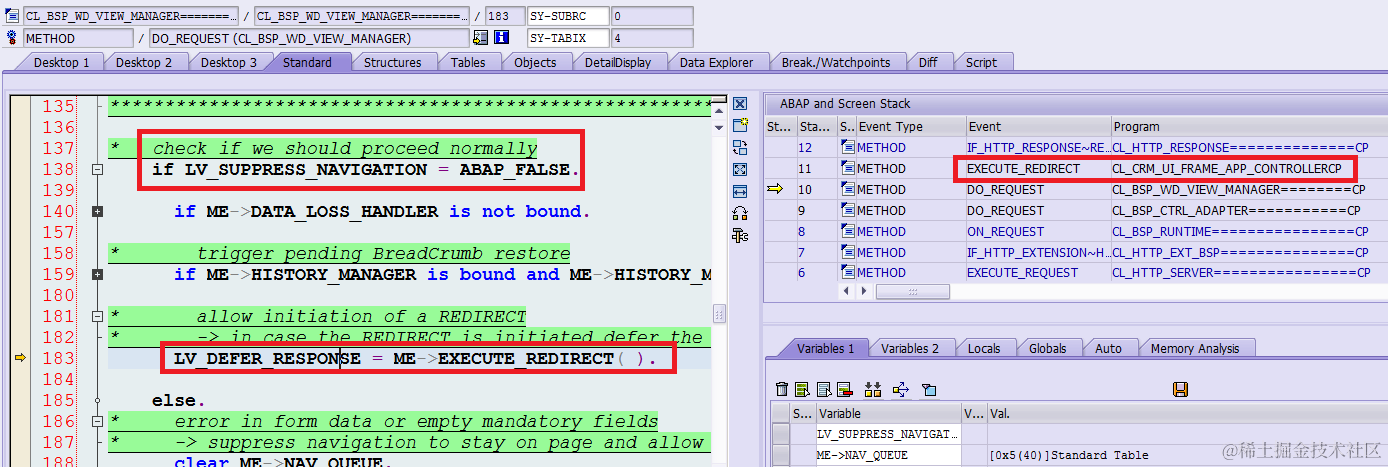1388x467 pixels.
Task: Click method icon in stack row 6
Action: (848, 273)
